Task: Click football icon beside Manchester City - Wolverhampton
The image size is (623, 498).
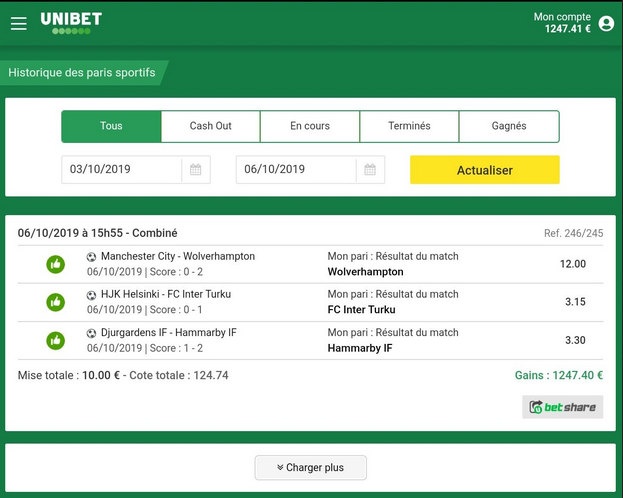Action: 91,257
